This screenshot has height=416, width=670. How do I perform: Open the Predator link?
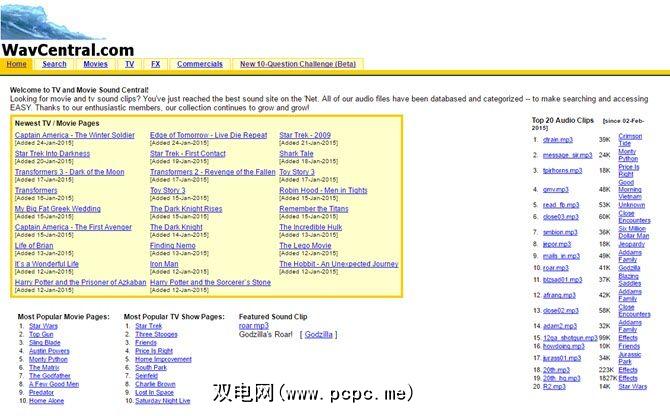click(41, 392)
